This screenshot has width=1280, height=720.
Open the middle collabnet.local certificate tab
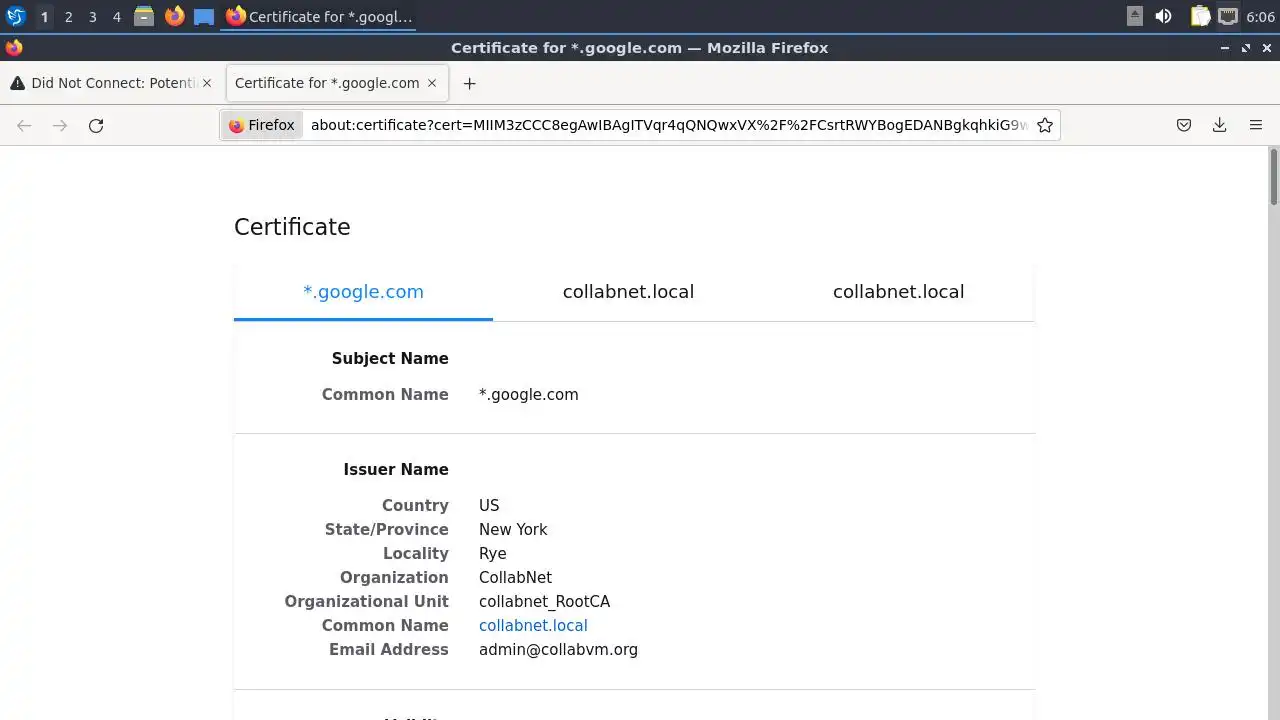point(628,292)
